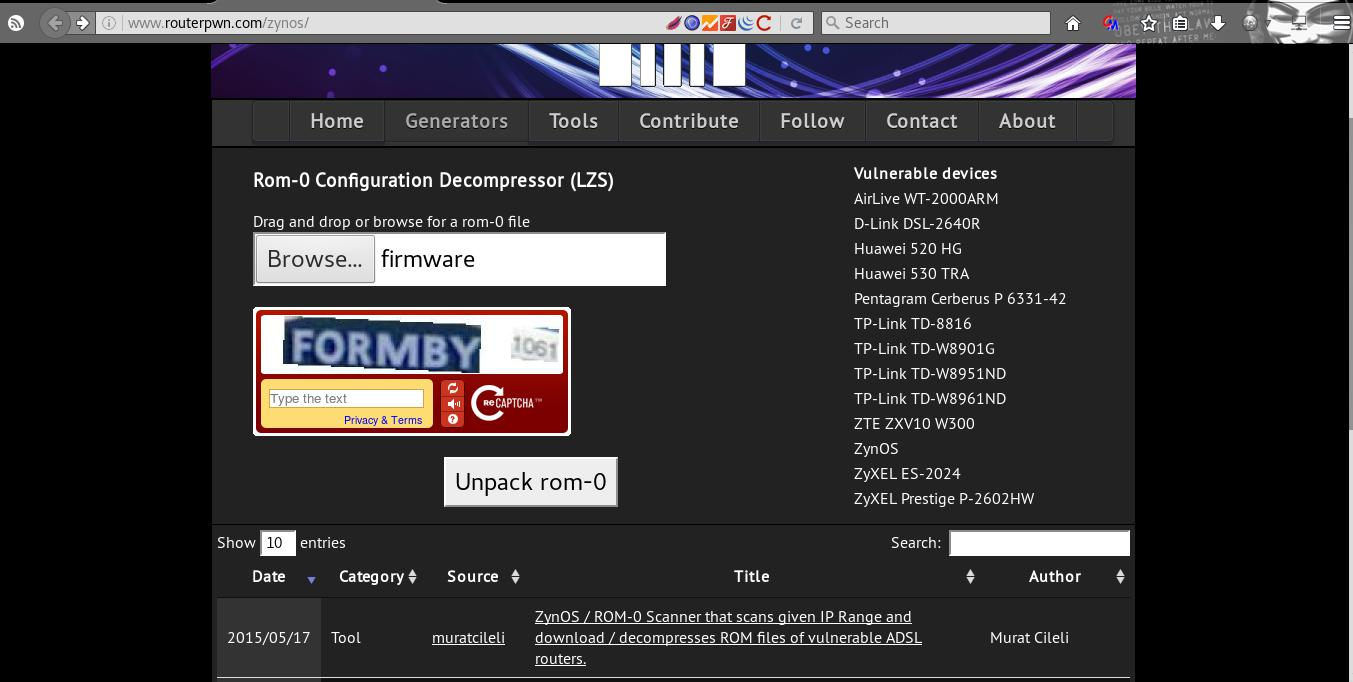
Task: Open the Generators nav item
Action: coord(456,121)
